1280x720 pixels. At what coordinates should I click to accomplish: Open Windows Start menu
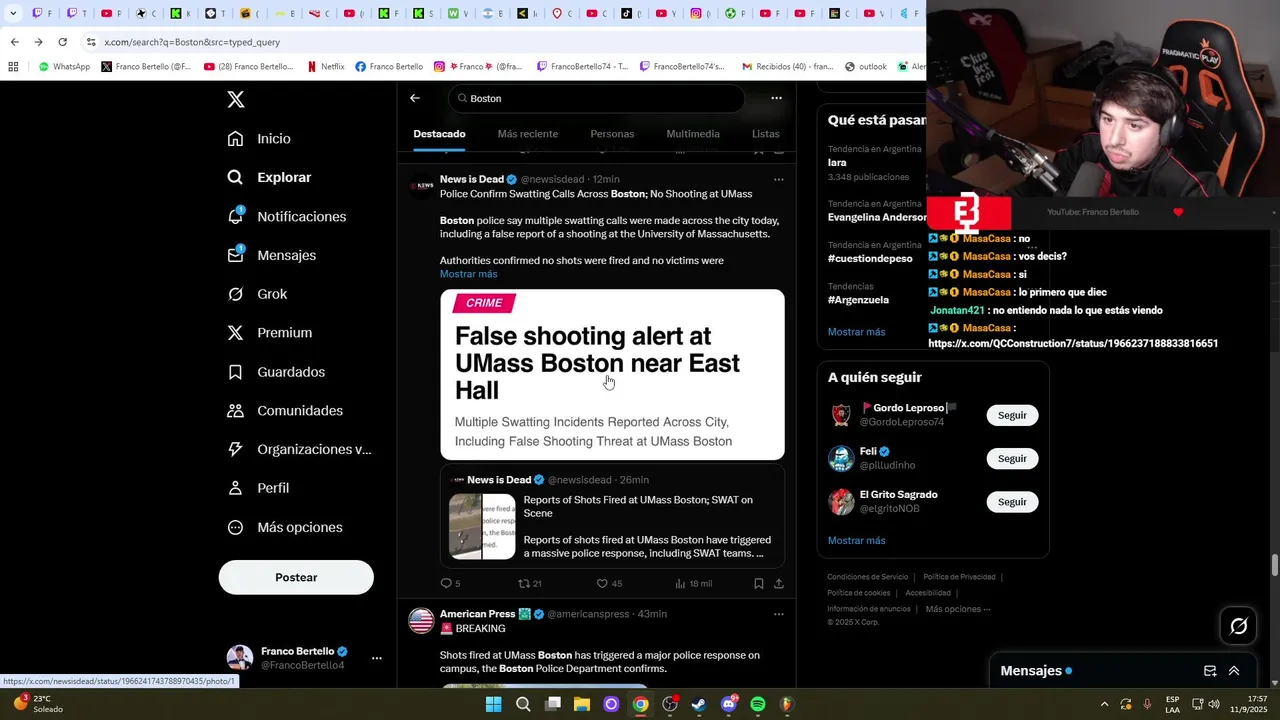[493, 704]
